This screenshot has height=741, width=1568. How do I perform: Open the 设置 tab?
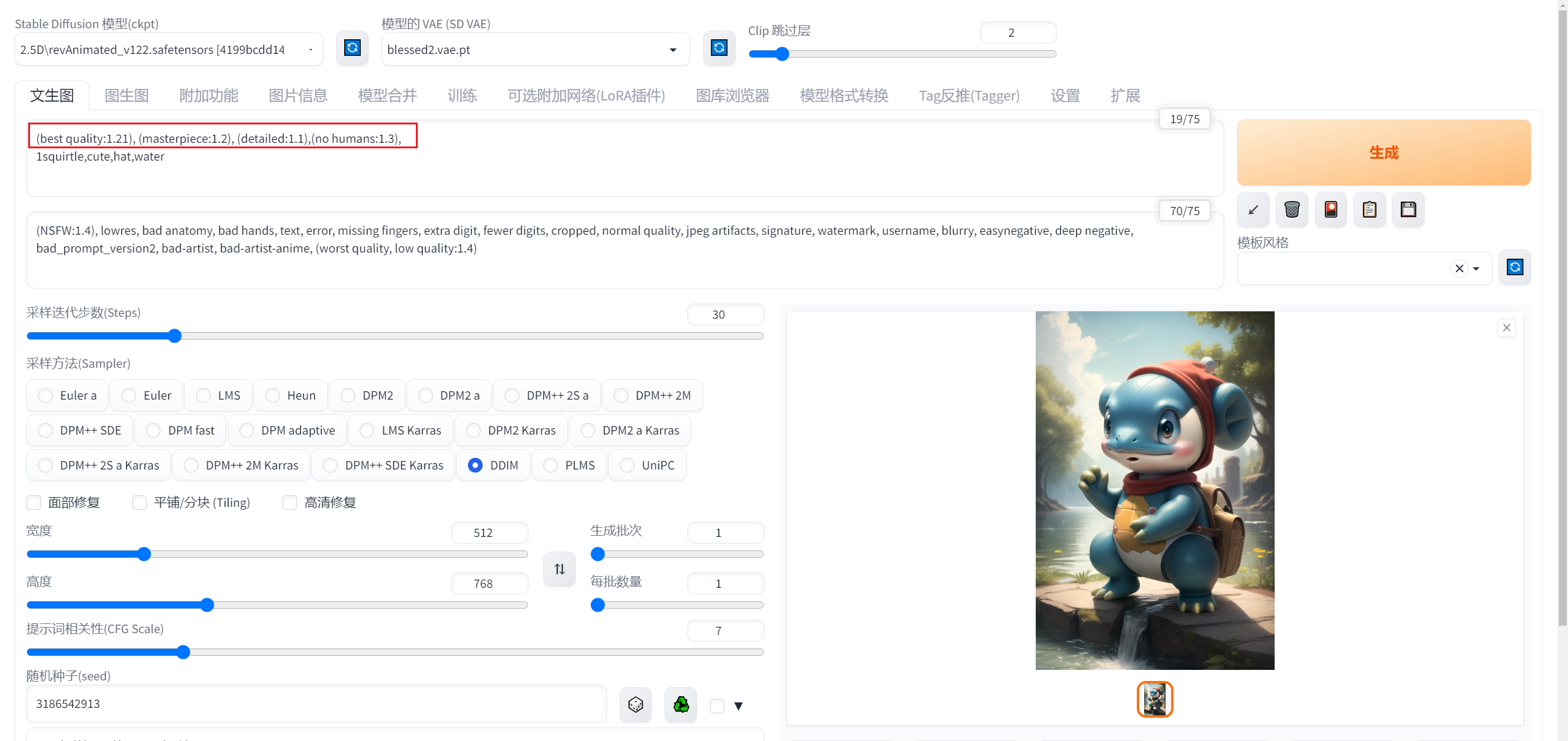click(x=1066, y=96)
